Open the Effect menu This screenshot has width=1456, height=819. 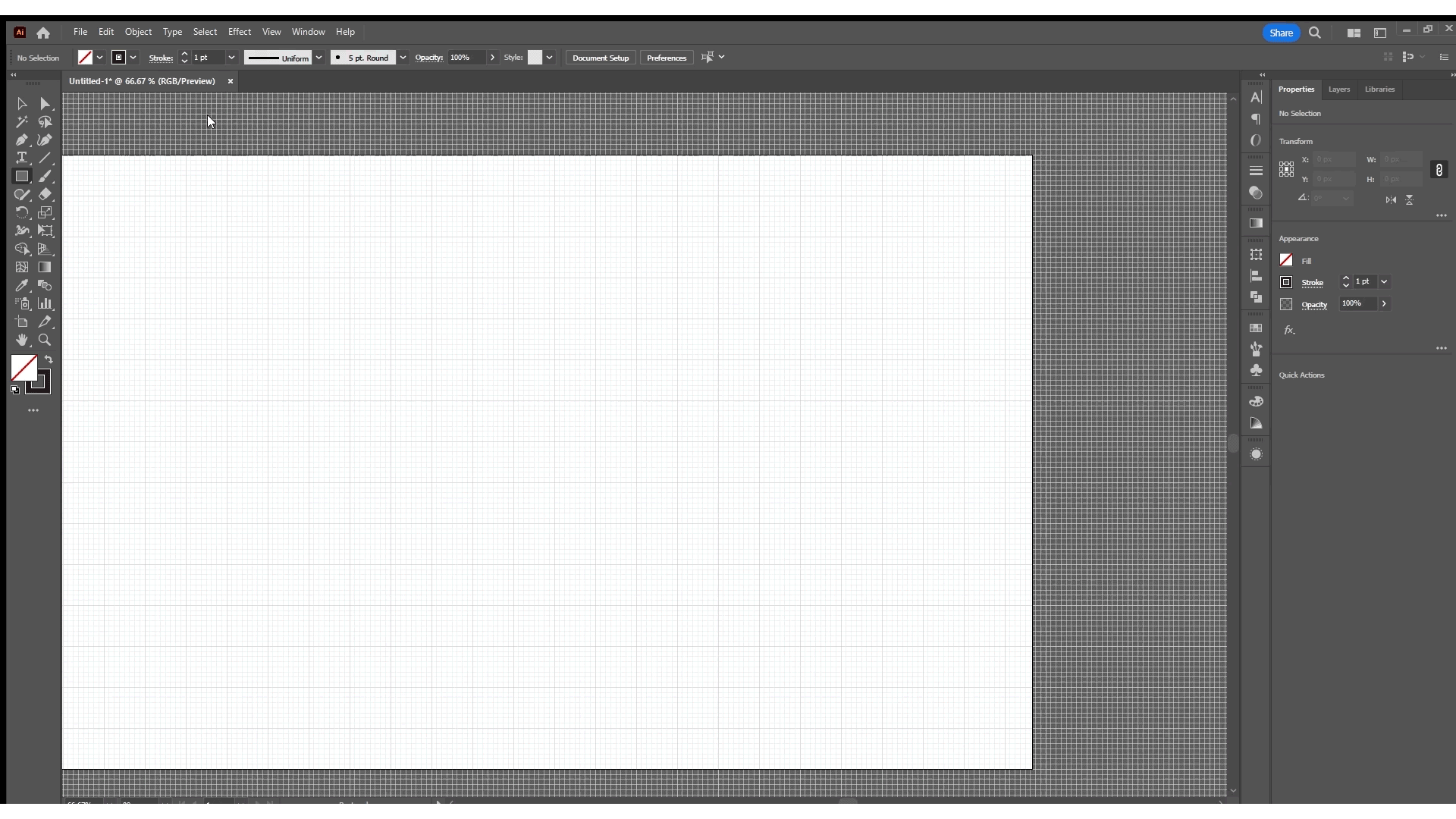click(x=239, y=32)
